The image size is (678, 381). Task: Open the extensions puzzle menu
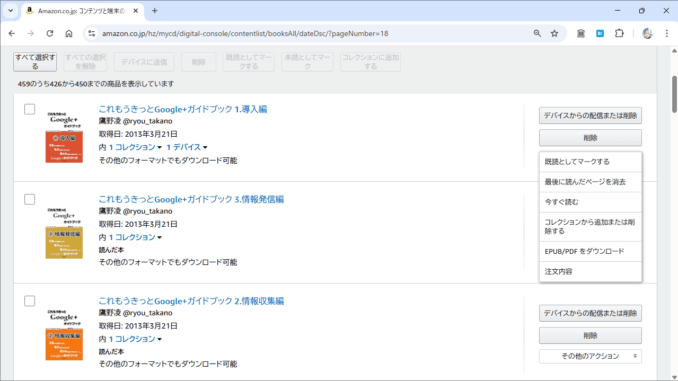[619, 33]
